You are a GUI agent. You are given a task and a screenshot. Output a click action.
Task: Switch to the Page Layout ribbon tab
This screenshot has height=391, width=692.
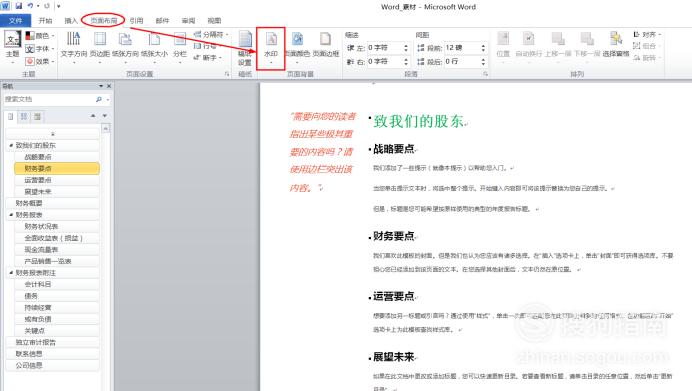103,20
